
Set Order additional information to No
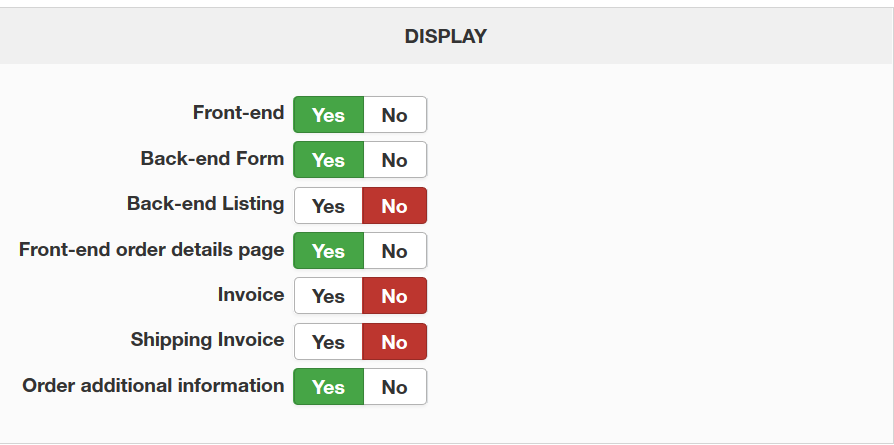pos(395,387)
